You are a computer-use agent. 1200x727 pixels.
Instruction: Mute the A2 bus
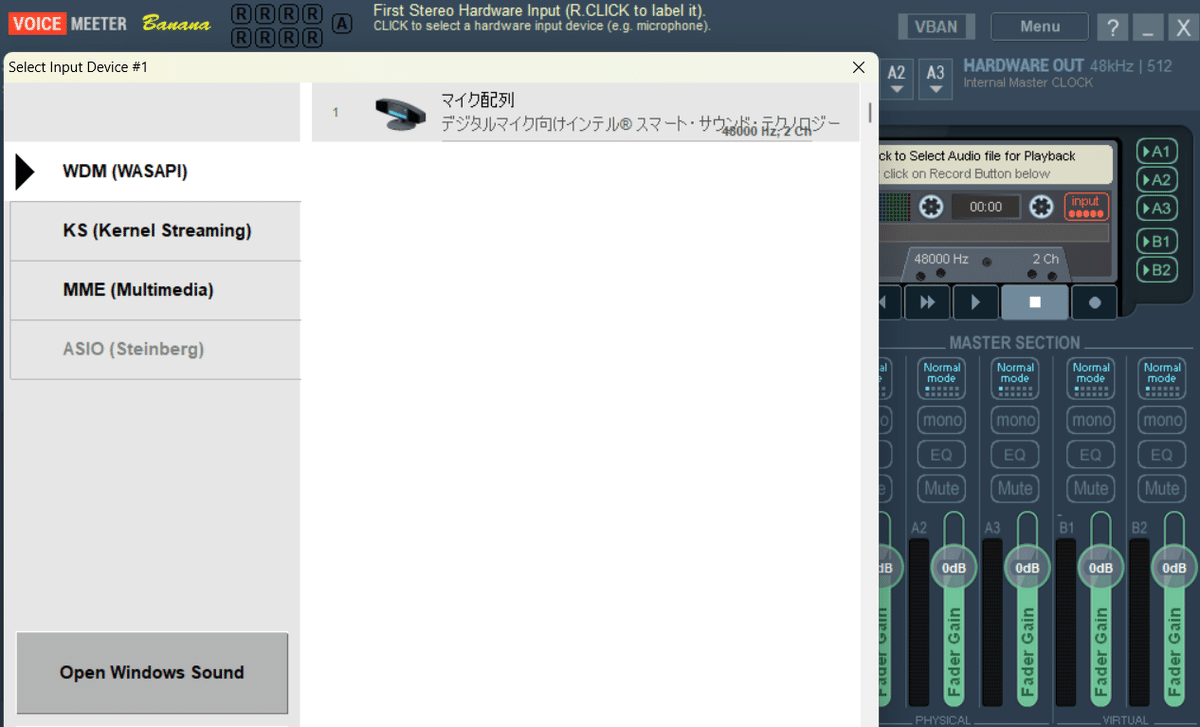(x=942, y=489)
